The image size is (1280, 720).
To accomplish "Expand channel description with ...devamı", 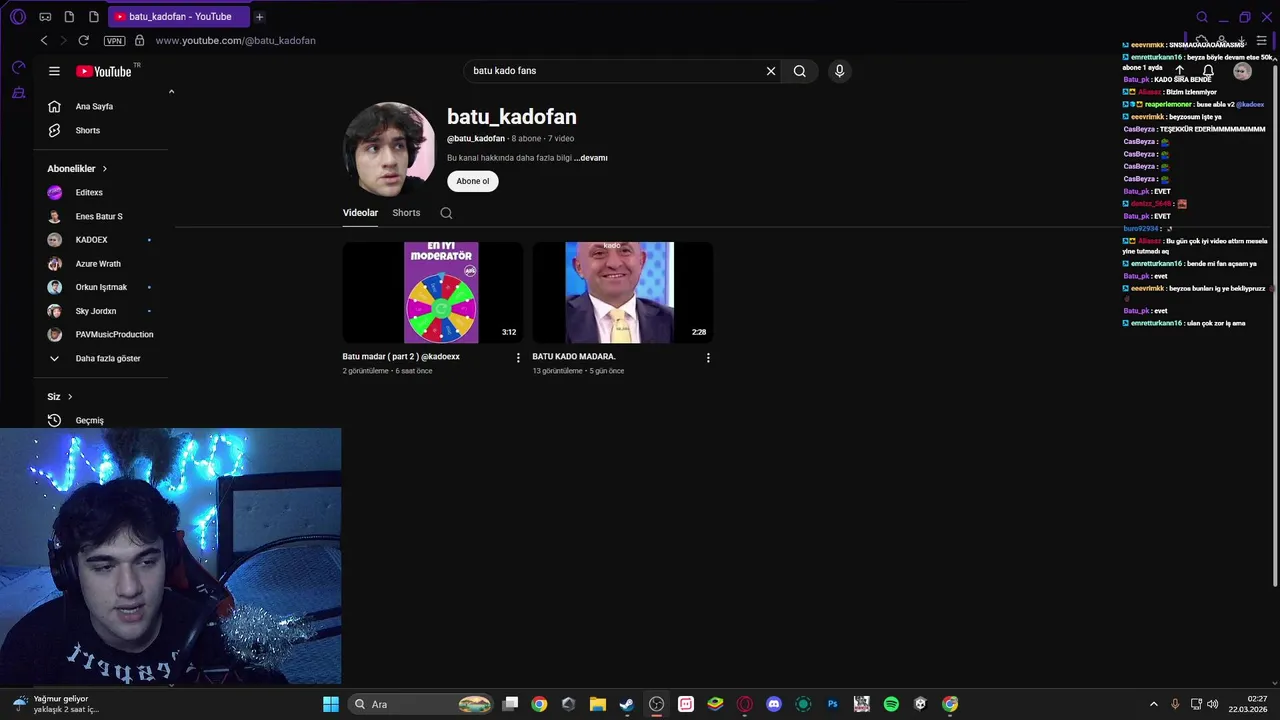I will pos(591,158).
